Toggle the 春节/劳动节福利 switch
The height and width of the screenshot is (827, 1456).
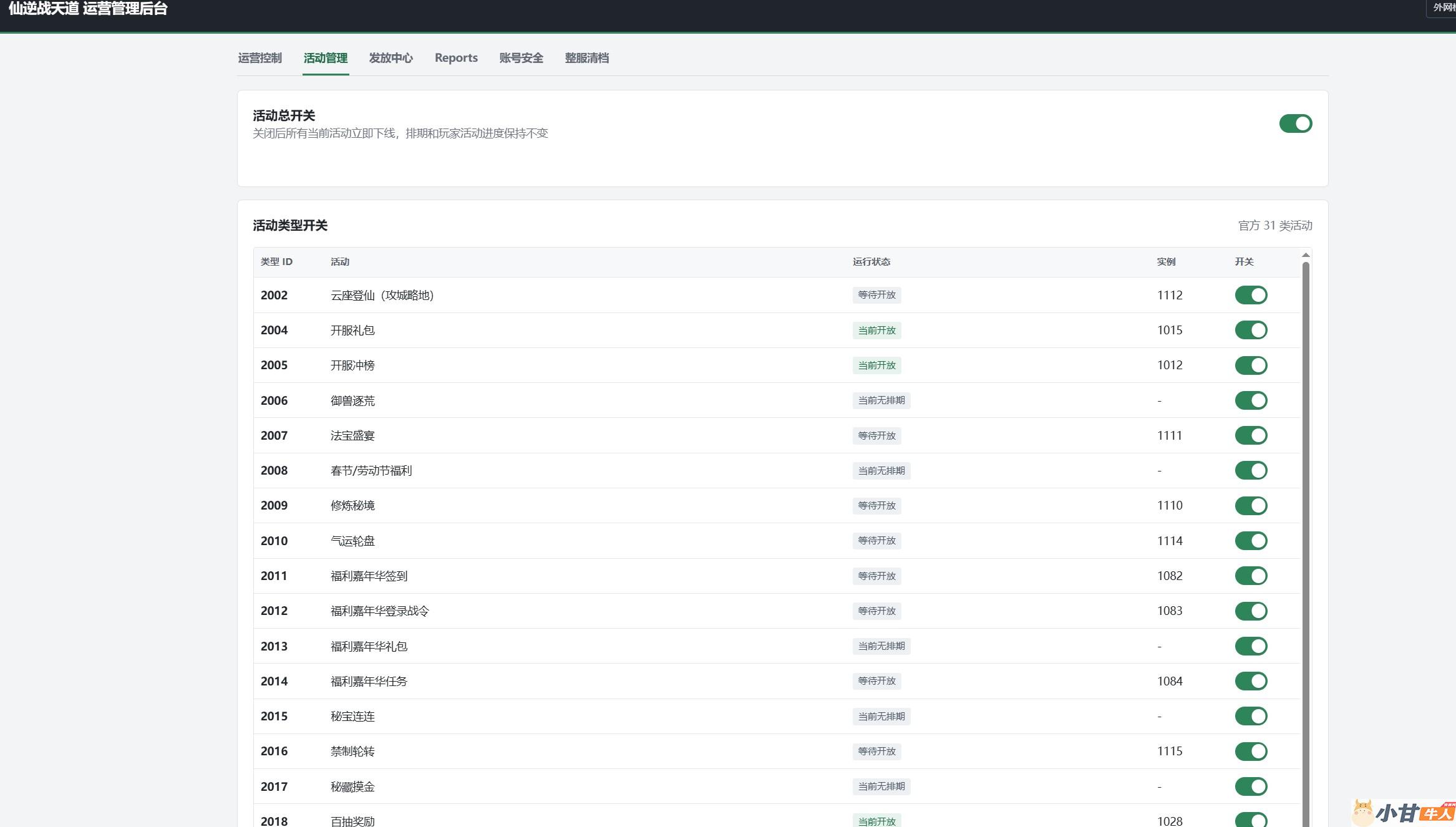pyautogui.click(x=1251, y=470)
